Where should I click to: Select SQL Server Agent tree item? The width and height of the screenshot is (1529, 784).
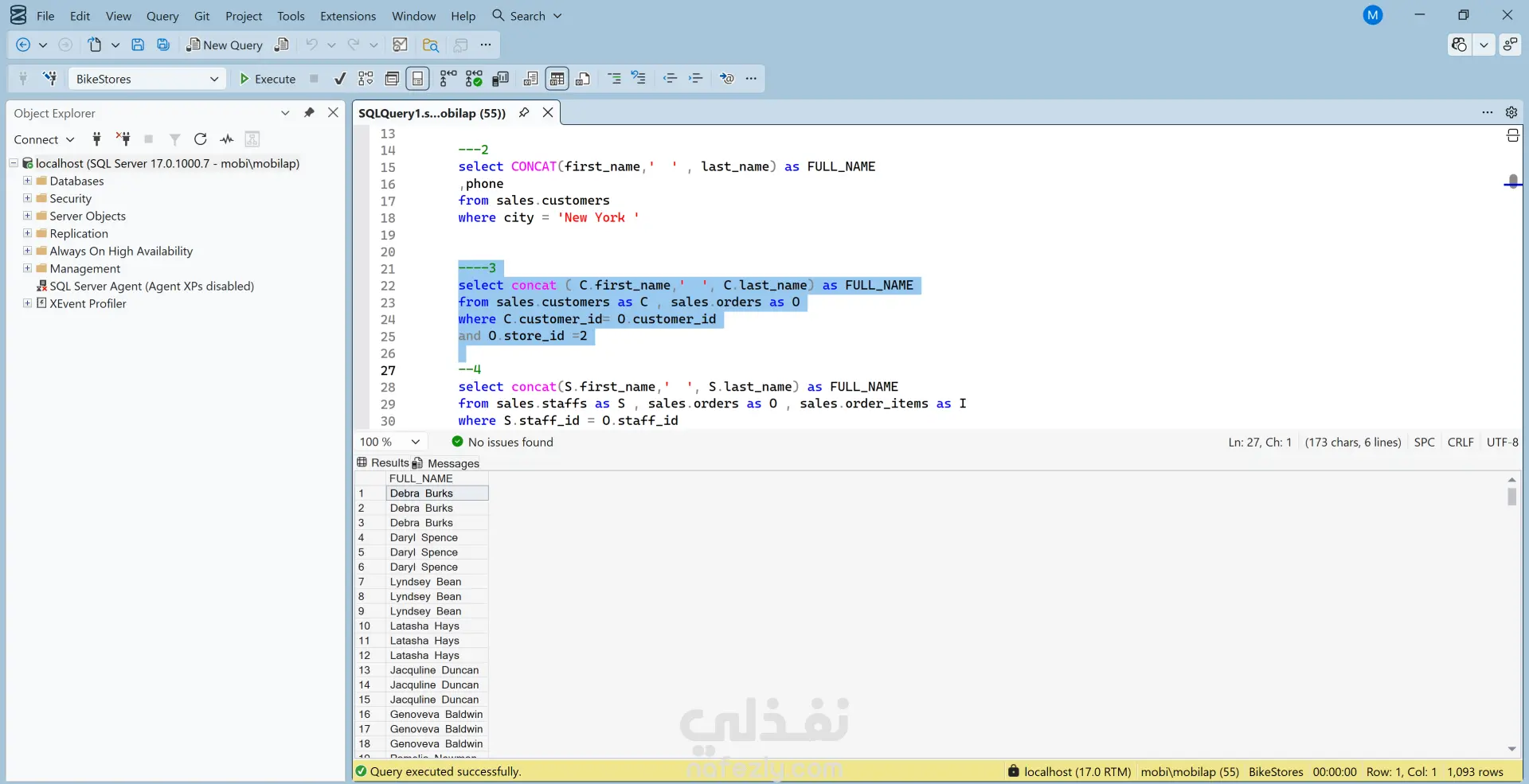pos(145,286)
